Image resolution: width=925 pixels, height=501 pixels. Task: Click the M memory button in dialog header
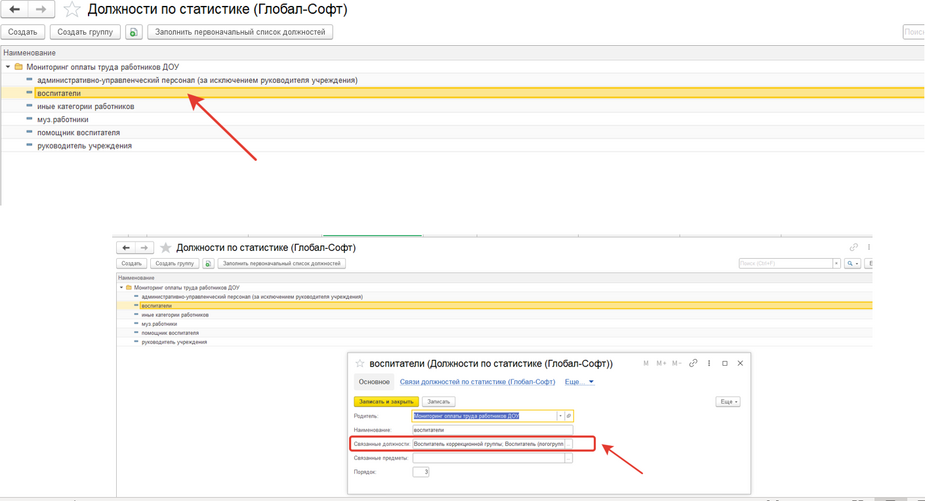[x=646, y=363]
